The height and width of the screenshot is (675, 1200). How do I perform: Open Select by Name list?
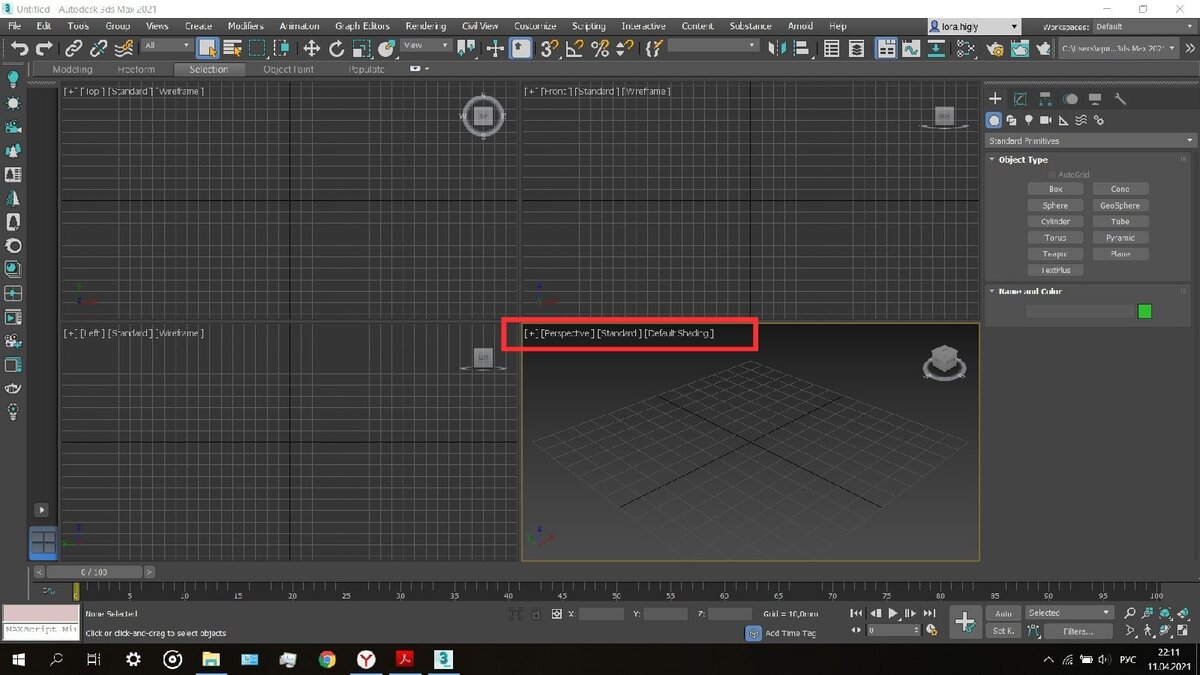pyautogui.click(x=232, y=47)
